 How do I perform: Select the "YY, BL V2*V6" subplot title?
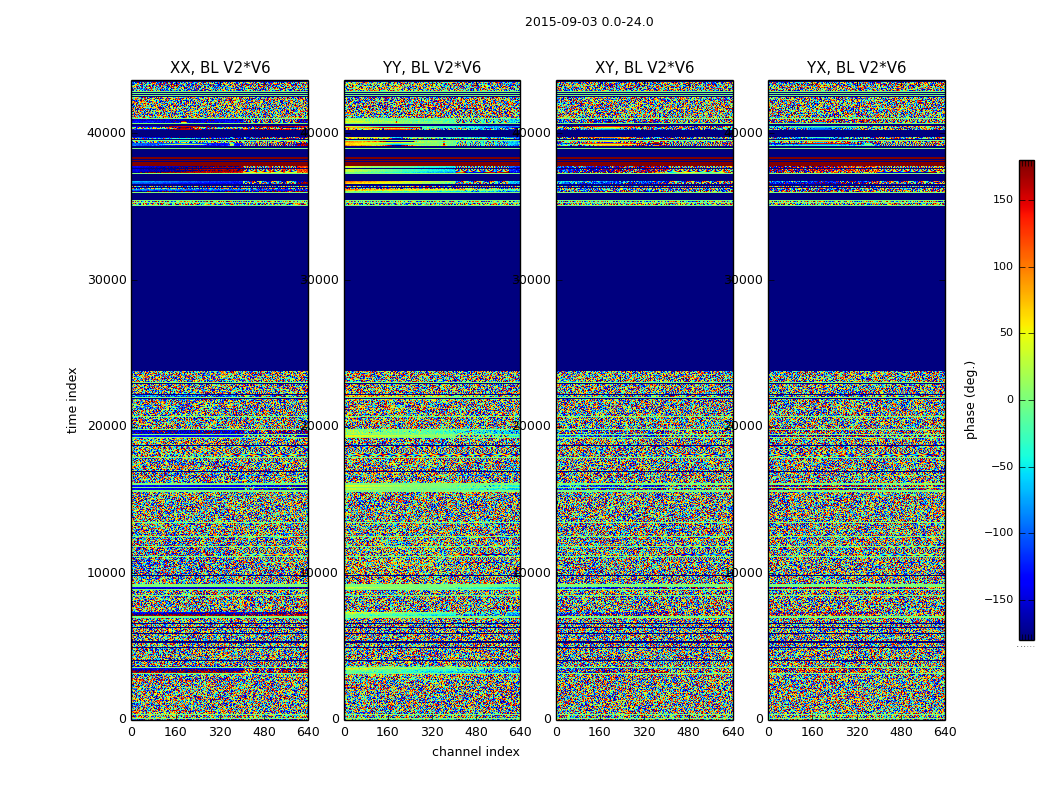432,68
